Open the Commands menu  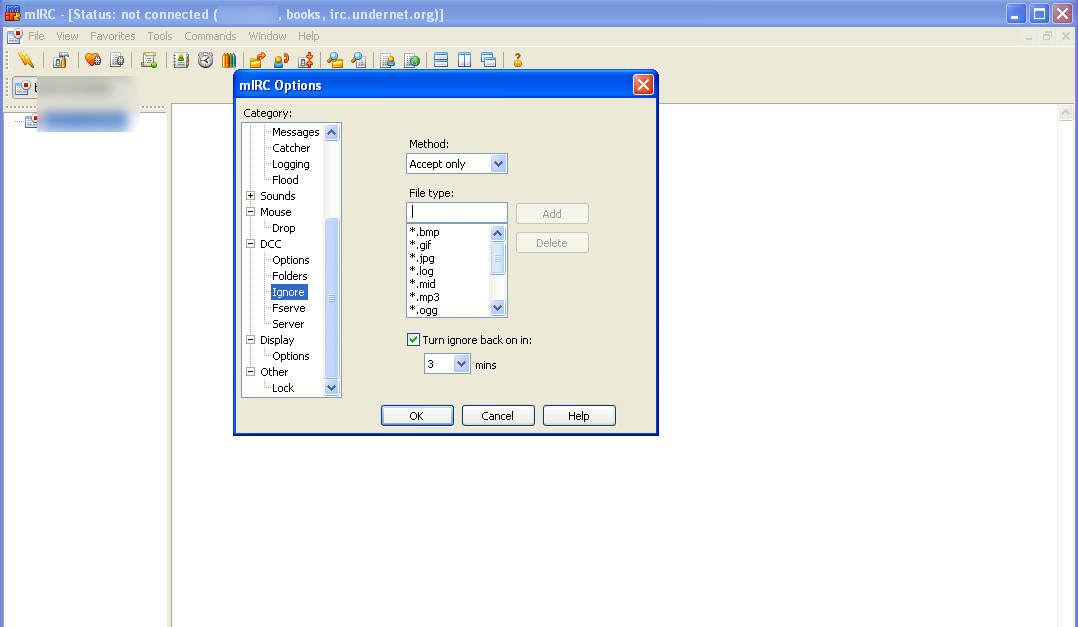[x=210, y=36]
